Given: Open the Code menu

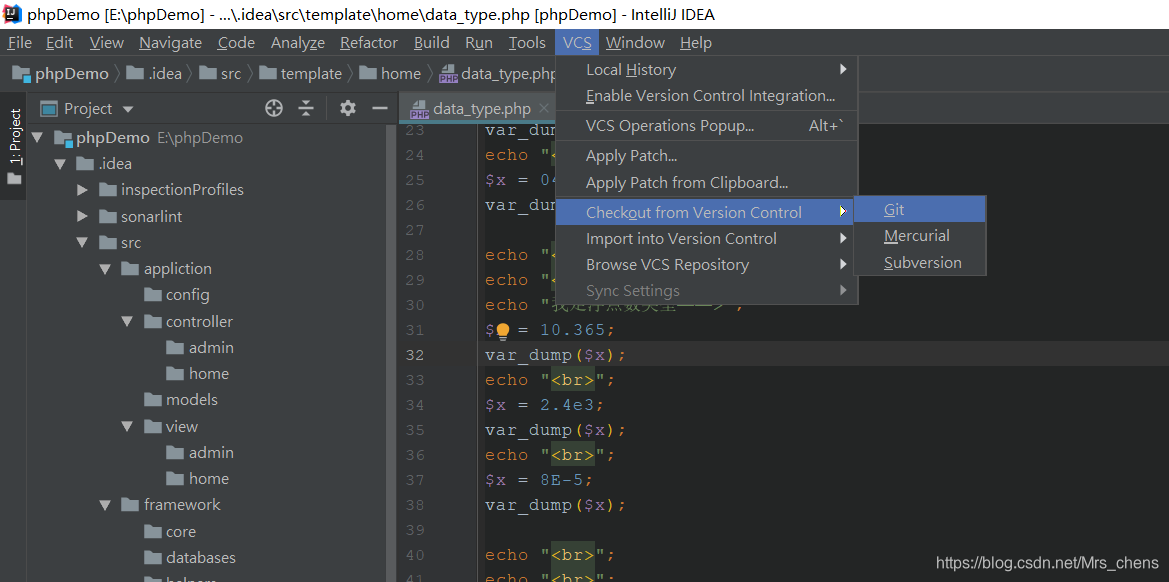Looking at the screenshot, I should pos(236,43).
